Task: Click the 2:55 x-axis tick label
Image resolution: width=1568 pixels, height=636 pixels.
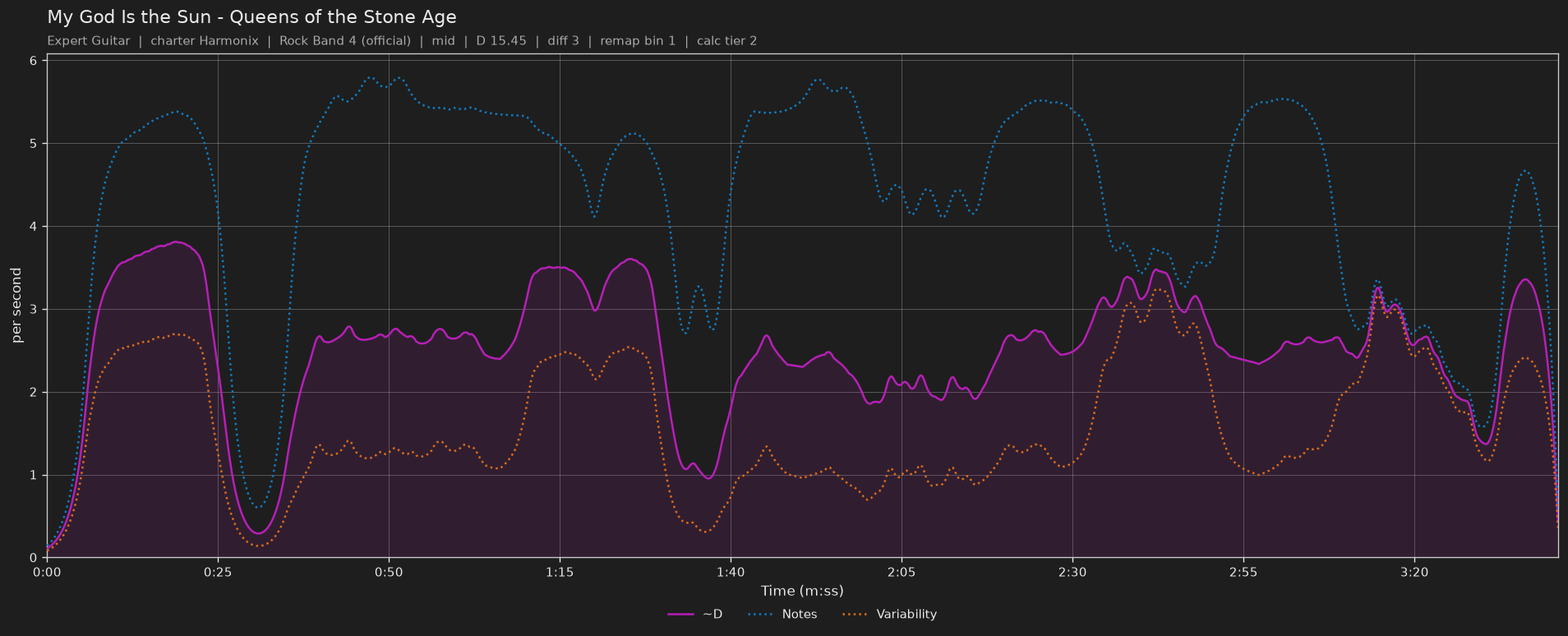Action: [1243, 572]
